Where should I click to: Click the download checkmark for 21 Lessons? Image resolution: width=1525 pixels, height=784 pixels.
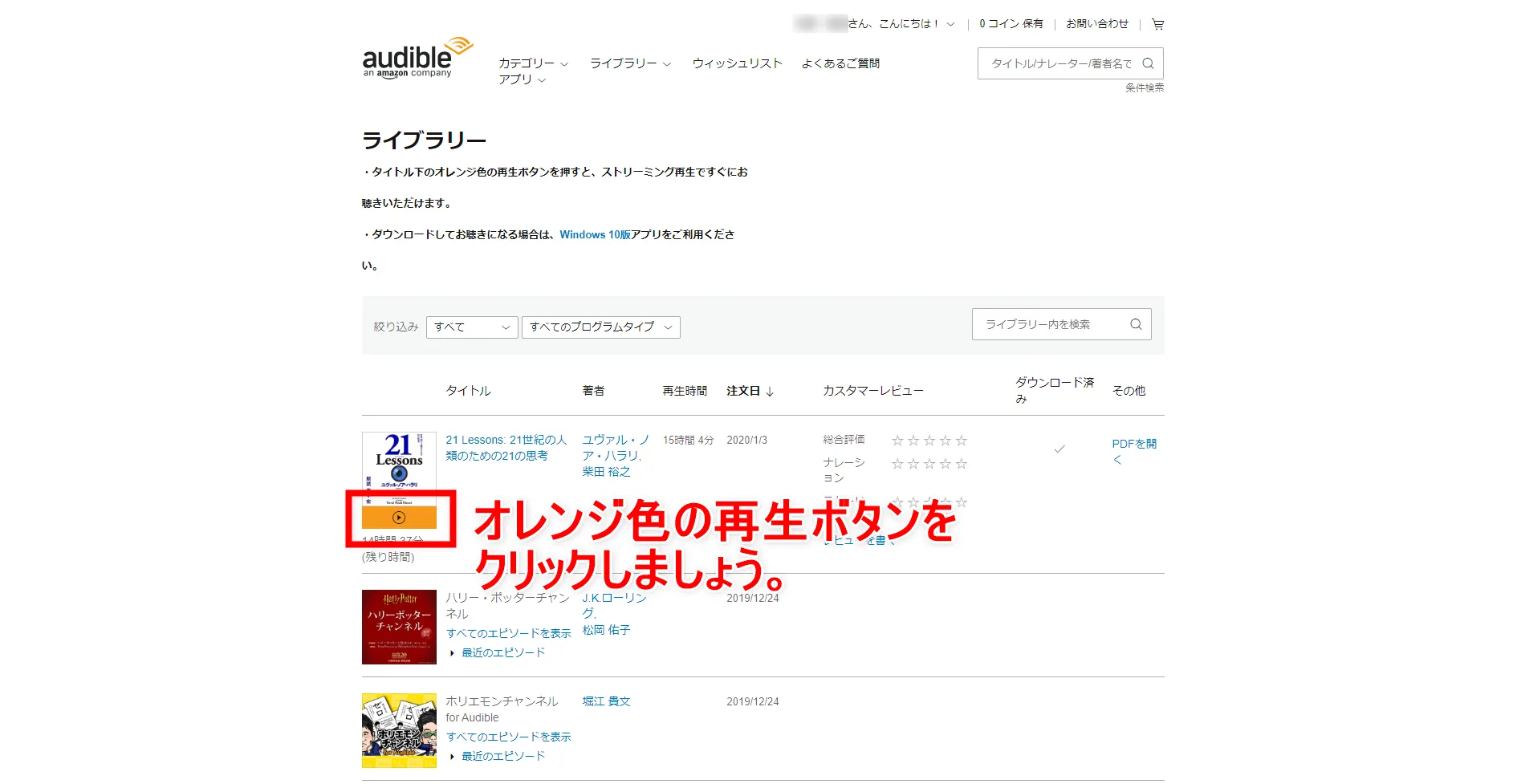(x=1059, y=449)
